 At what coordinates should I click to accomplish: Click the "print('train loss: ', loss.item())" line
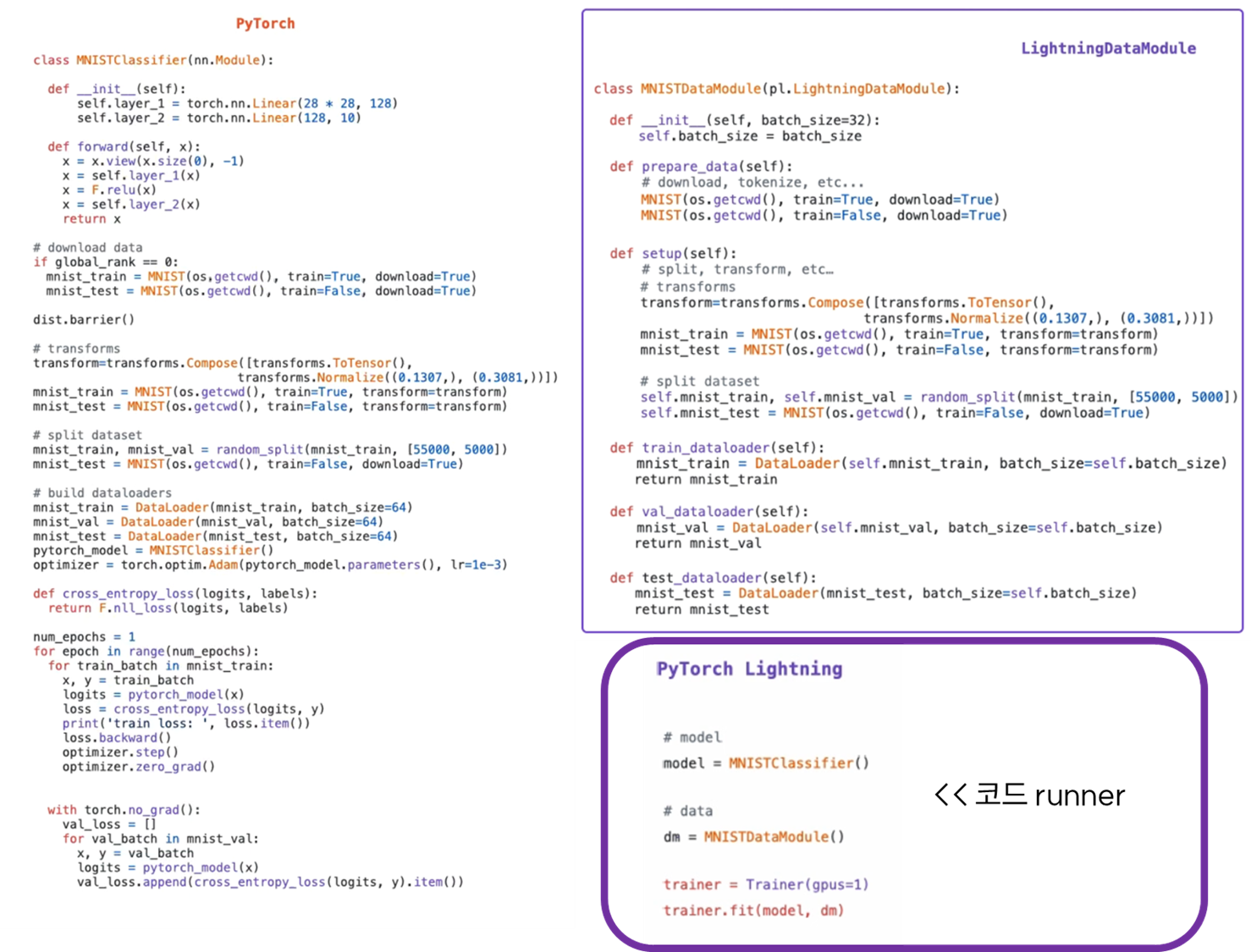pyautogui.click(x=186, y=723)
